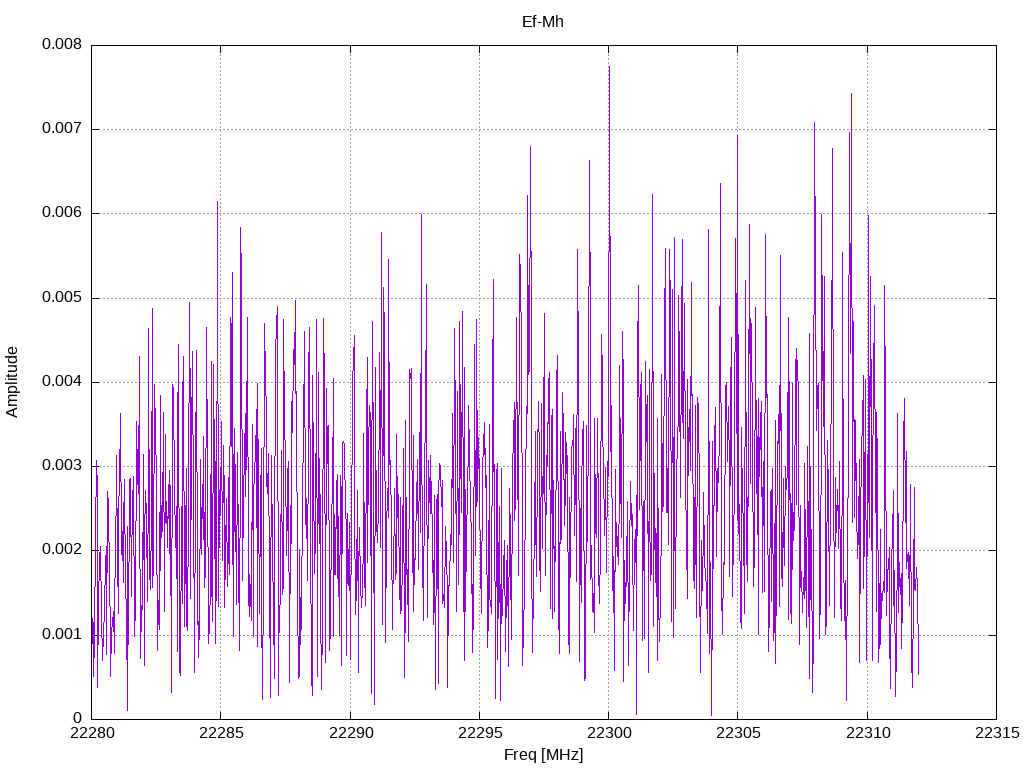Click the 'Freq [MHz]' x-axis label
This screenshot has width=1024, height=768.
point(543,755)
